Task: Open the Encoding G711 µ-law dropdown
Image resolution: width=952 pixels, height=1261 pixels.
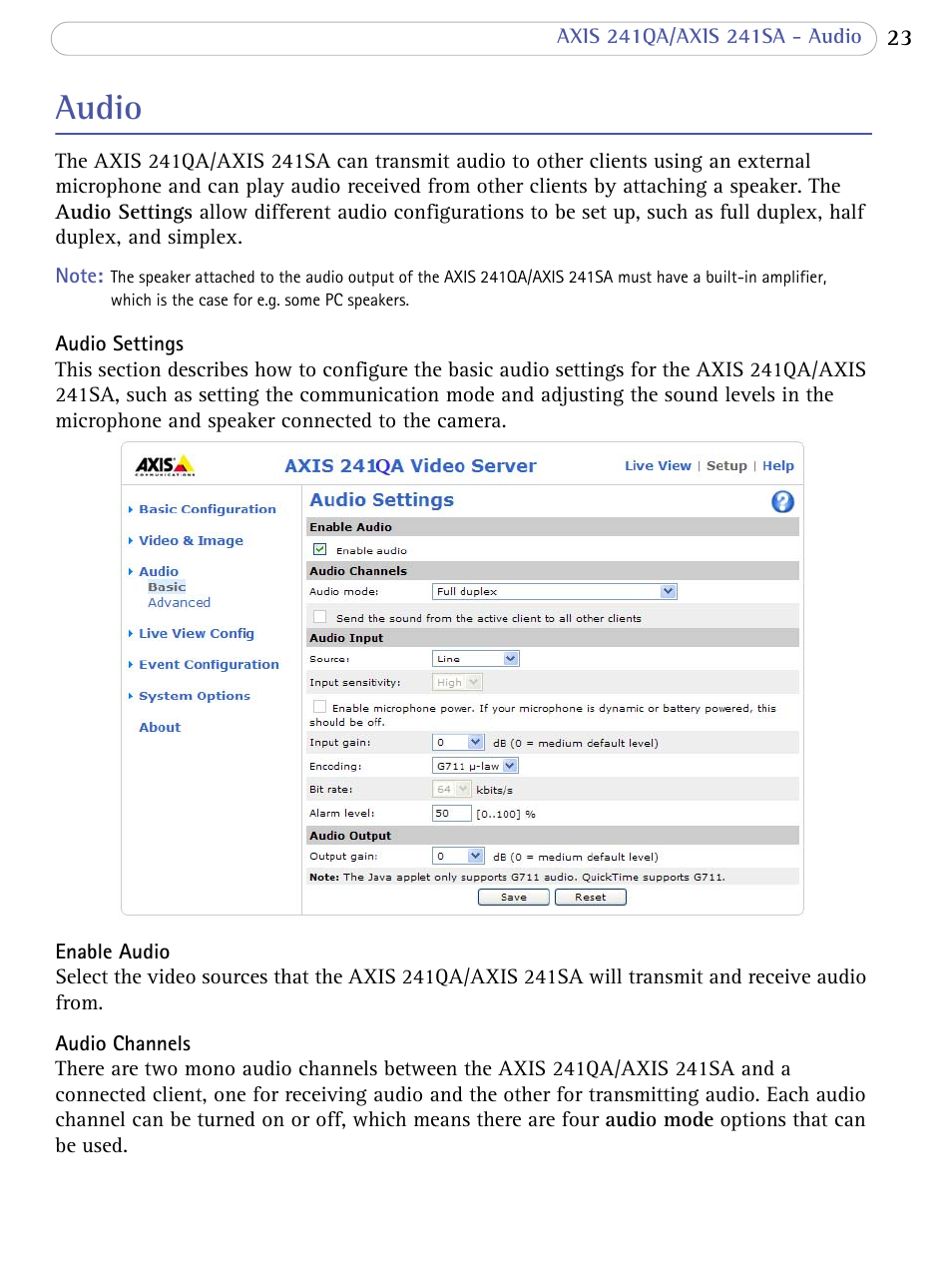Action: (475, 766)
